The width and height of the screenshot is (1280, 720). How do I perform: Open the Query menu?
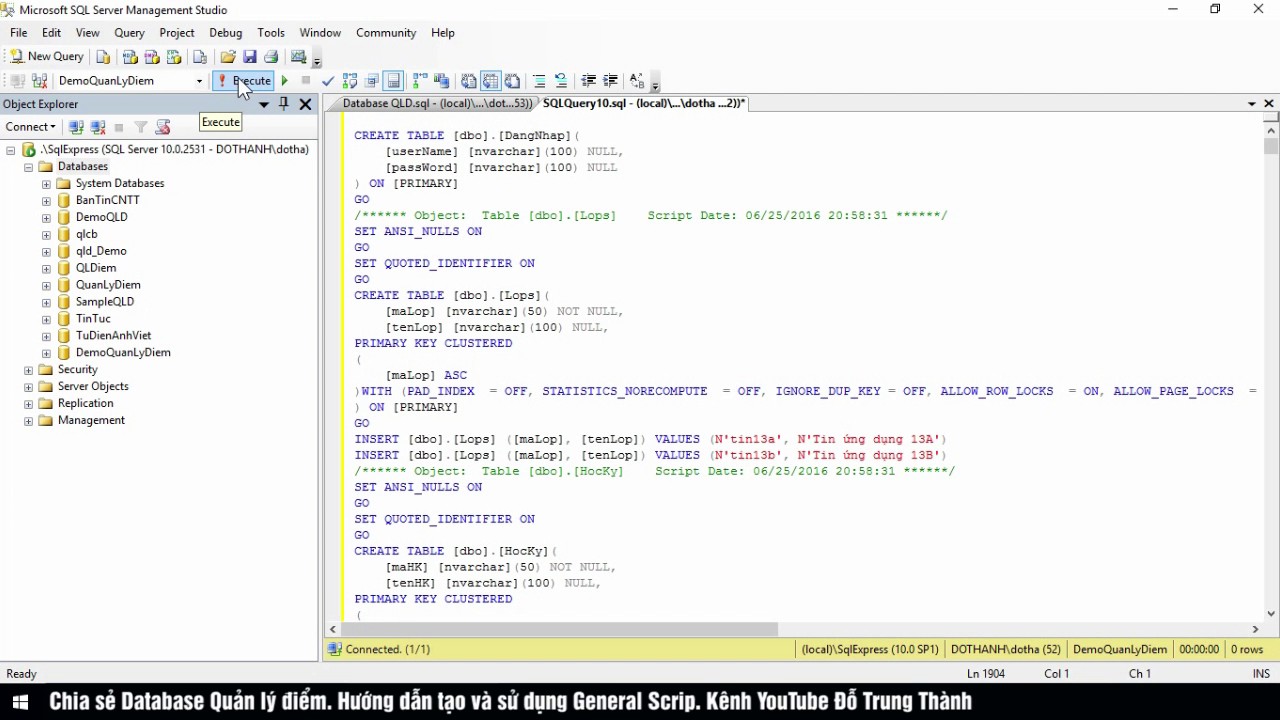click(129, 33)
